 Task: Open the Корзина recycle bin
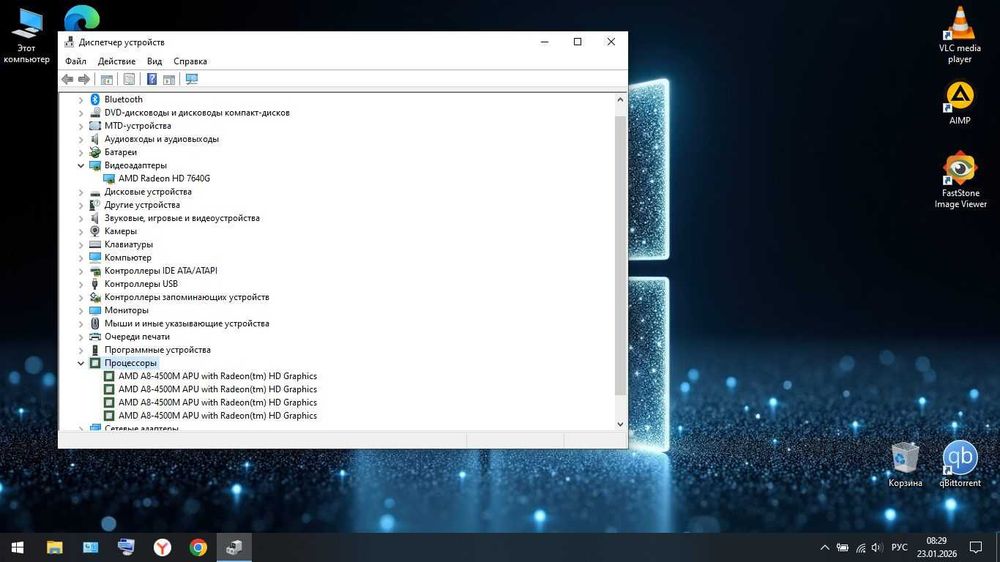905,464
